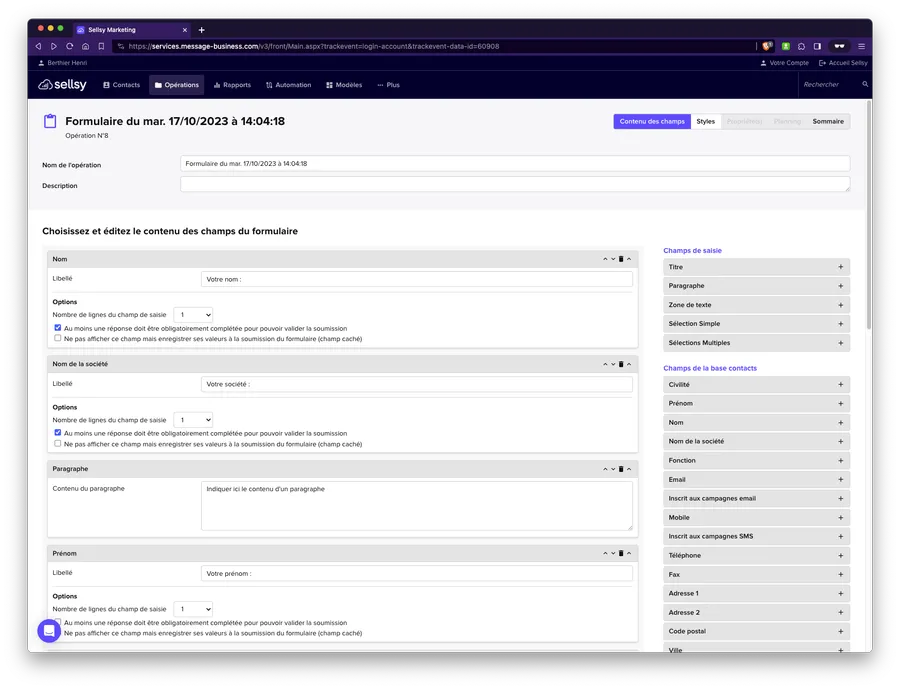Add the Email contact field with plus icon
The width and height of the screenshot is (900, 689).
[840, 480]
